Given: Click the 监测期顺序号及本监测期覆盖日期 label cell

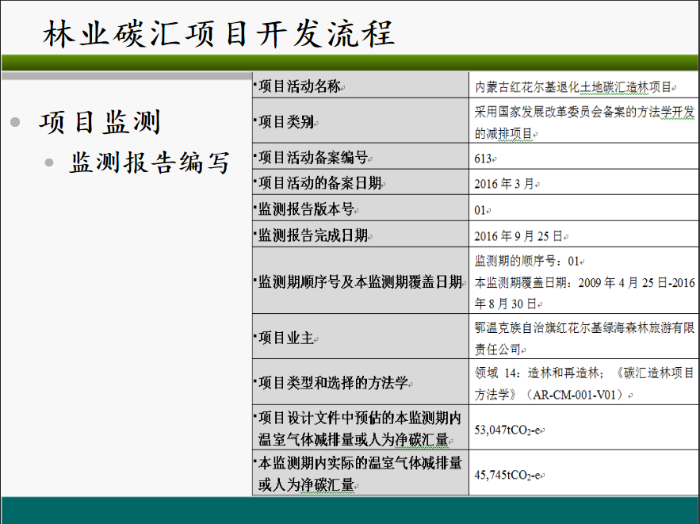Looking at the screenshot, I should [360, 283].
